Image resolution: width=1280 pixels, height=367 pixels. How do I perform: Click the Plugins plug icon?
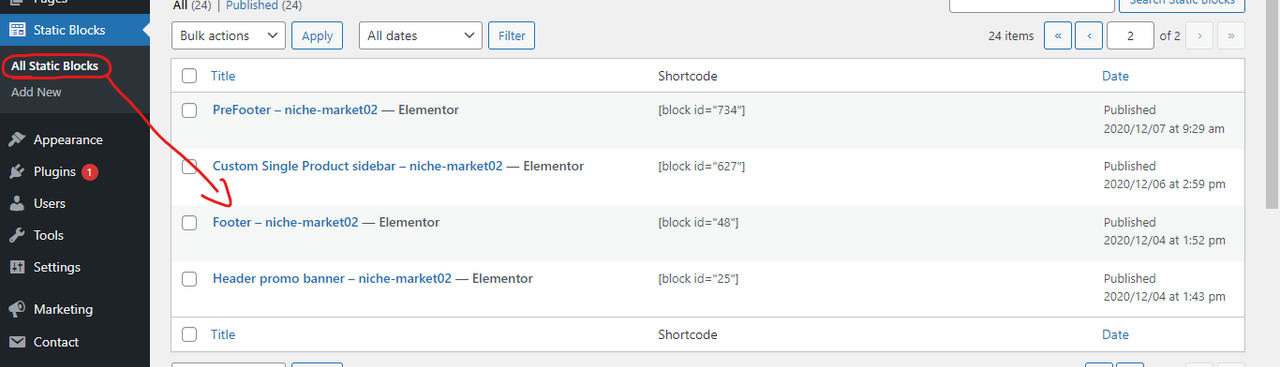[16, 172]
